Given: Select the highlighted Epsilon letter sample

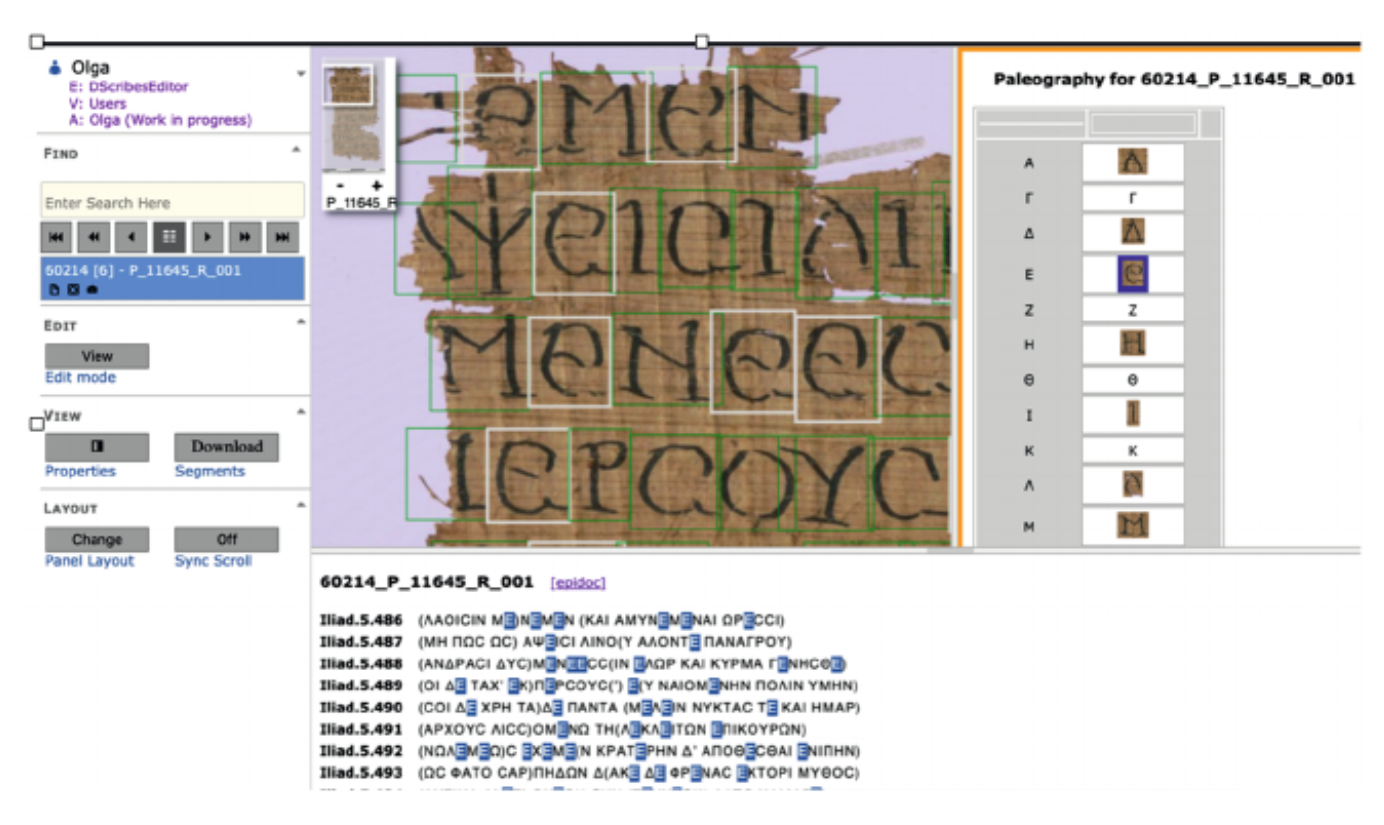Looking at the screenshot, I should (x=1132, y=274).
